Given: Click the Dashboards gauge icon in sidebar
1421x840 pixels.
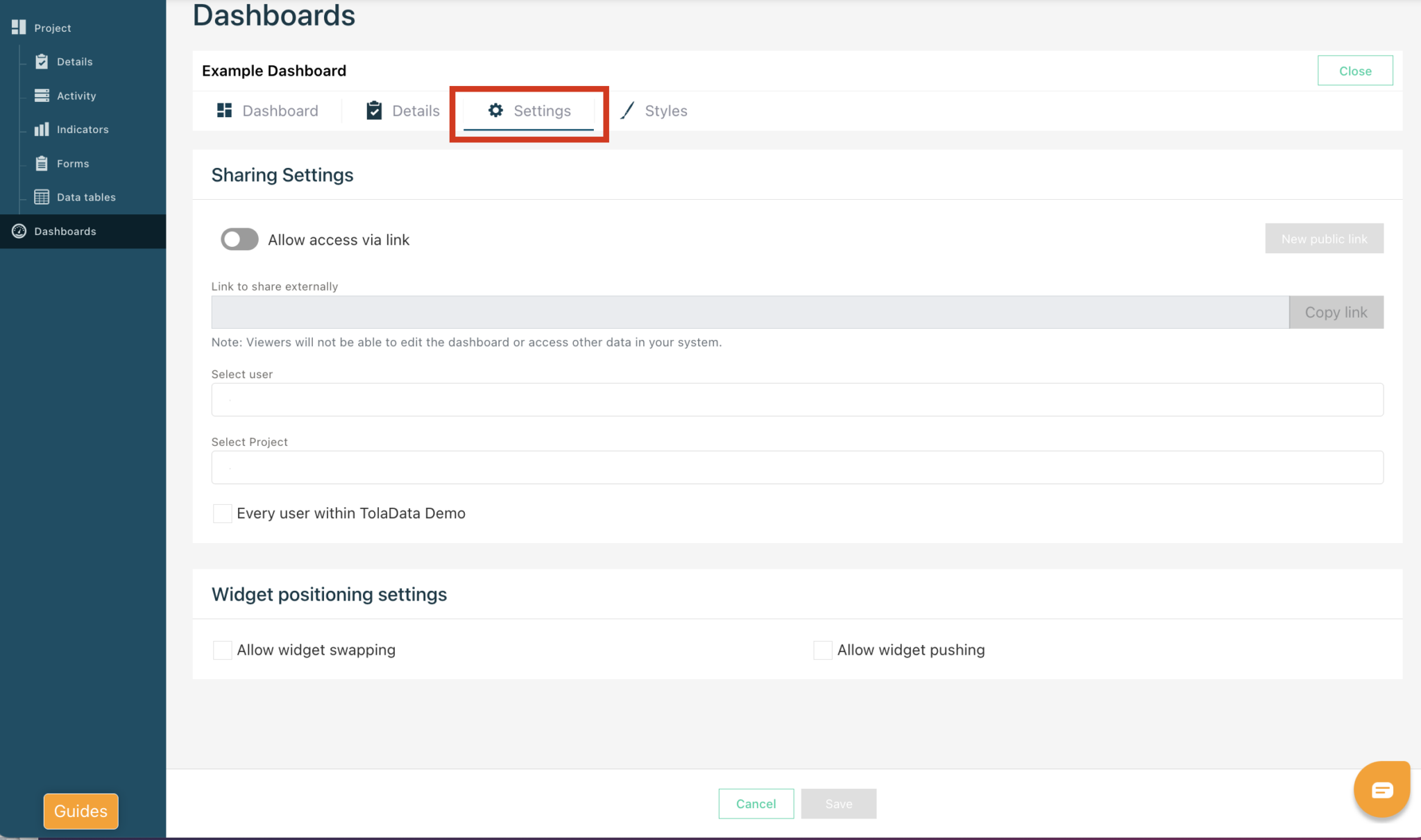Looking at the screenshot, I should point(19,231).
